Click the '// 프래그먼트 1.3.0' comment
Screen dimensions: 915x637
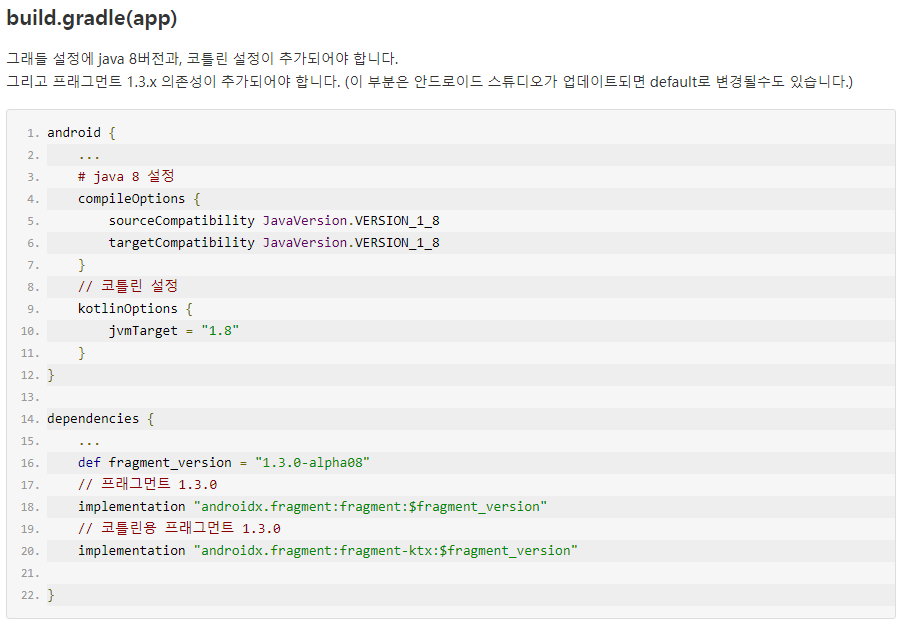pyautogui.click(x=148, y=484)
